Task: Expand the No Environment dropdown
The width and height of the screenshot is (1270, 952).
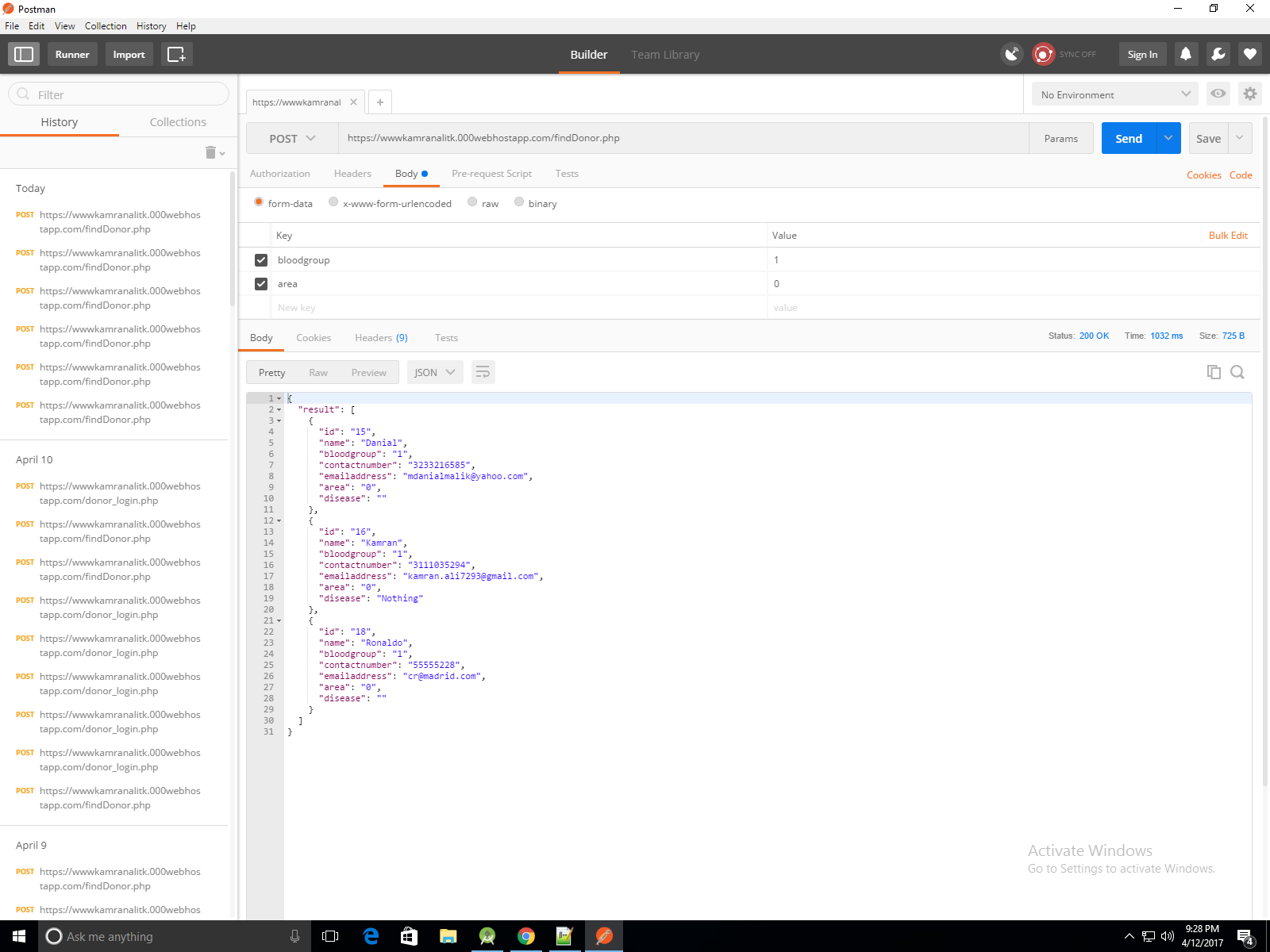Action: click(1115, 94)
